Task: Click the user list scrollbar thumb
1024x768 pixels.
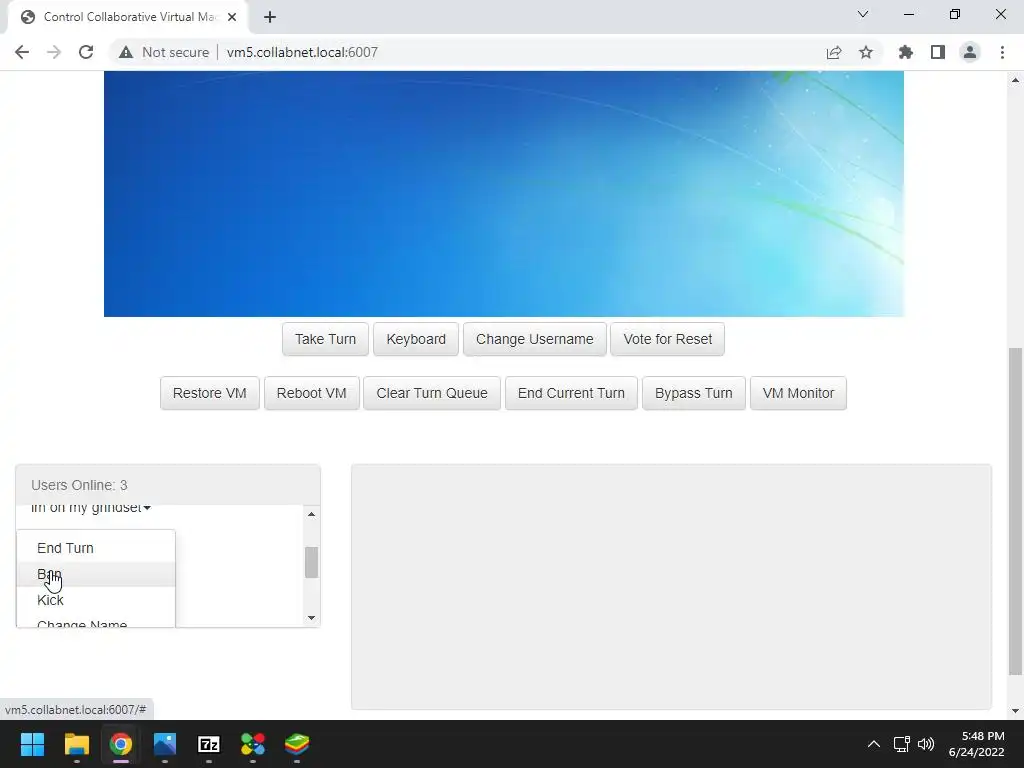Action: (312, 562)
